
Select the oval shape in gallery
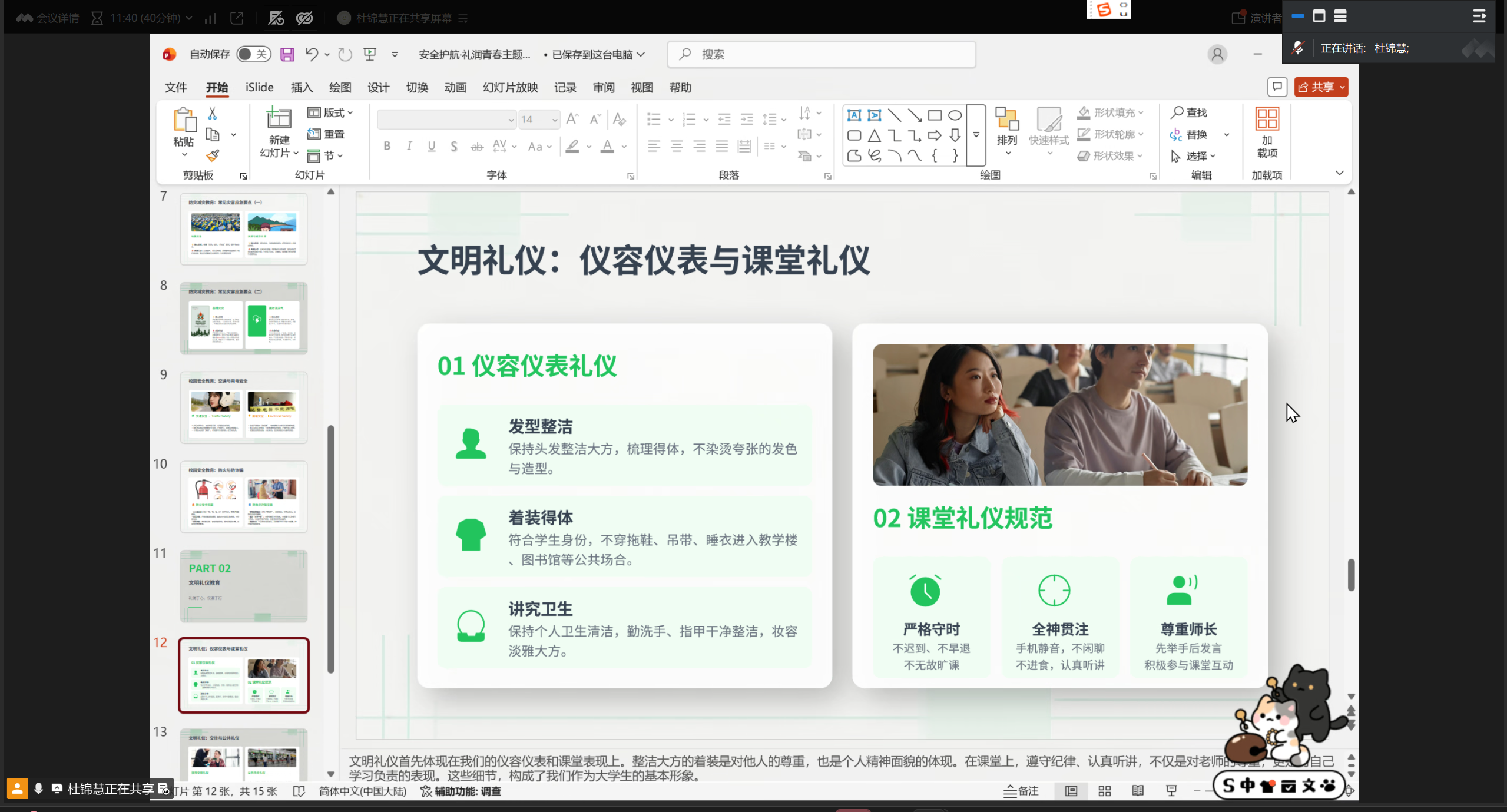(x=955, y=115)
